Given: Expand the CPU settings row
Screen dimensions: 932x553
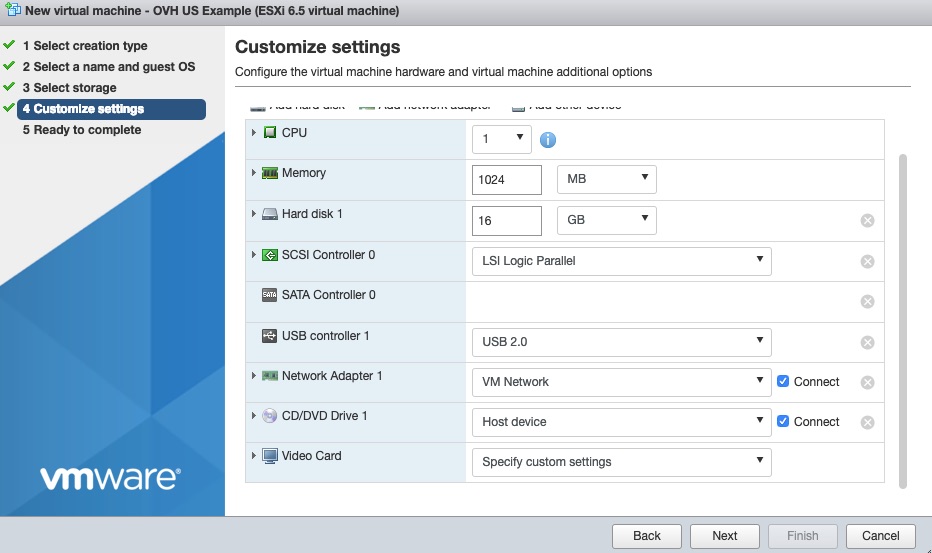Looking at the screenshot, I should [x=254, y=133].
